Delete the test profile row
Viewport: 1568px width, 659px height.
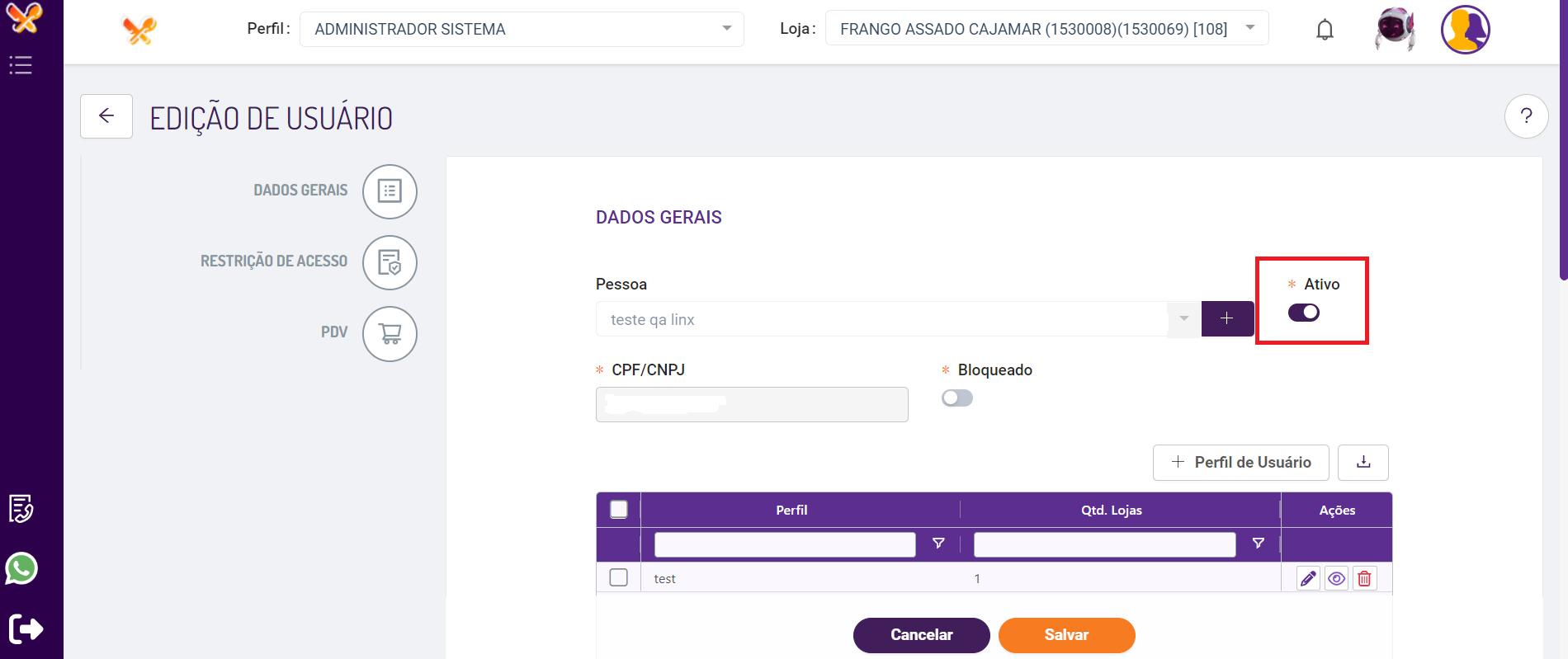1364,579
